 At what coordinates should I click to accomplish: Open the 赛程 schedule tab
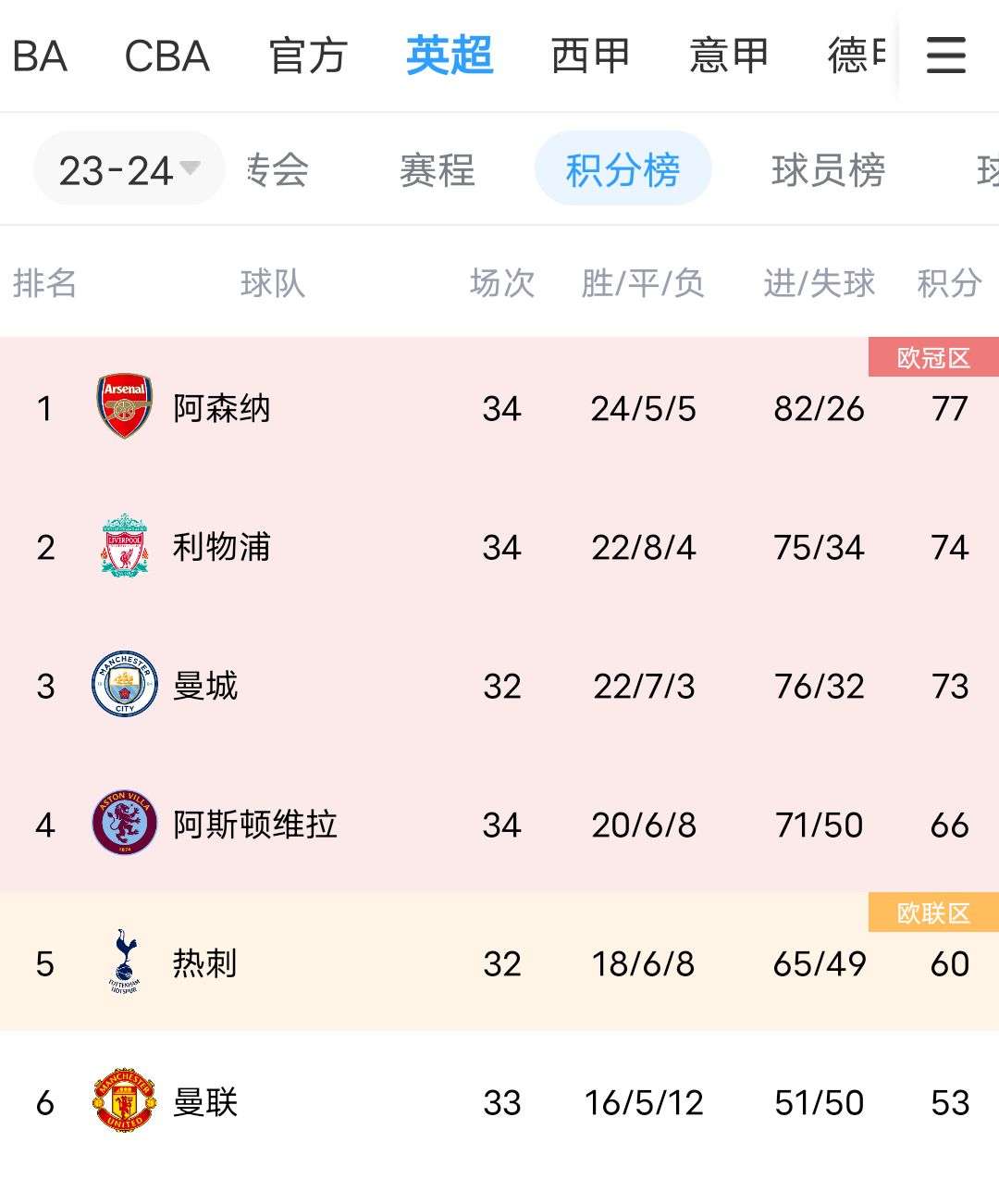(x=438, y=169)
